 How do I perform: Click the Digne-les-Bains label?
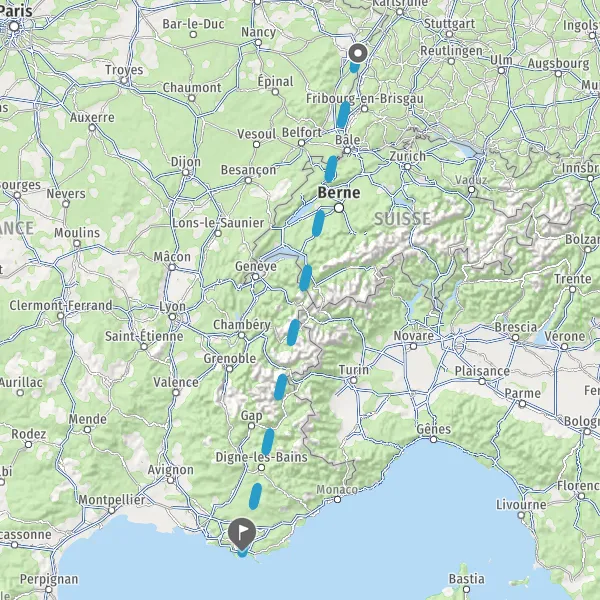click(261, 457)
